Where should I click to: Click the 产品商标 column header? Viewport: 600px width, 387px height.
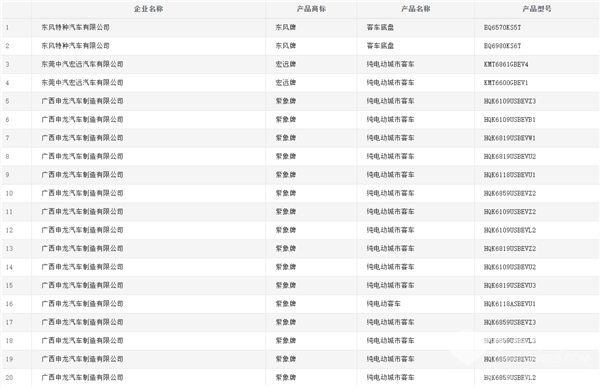(x=311, y=9)
